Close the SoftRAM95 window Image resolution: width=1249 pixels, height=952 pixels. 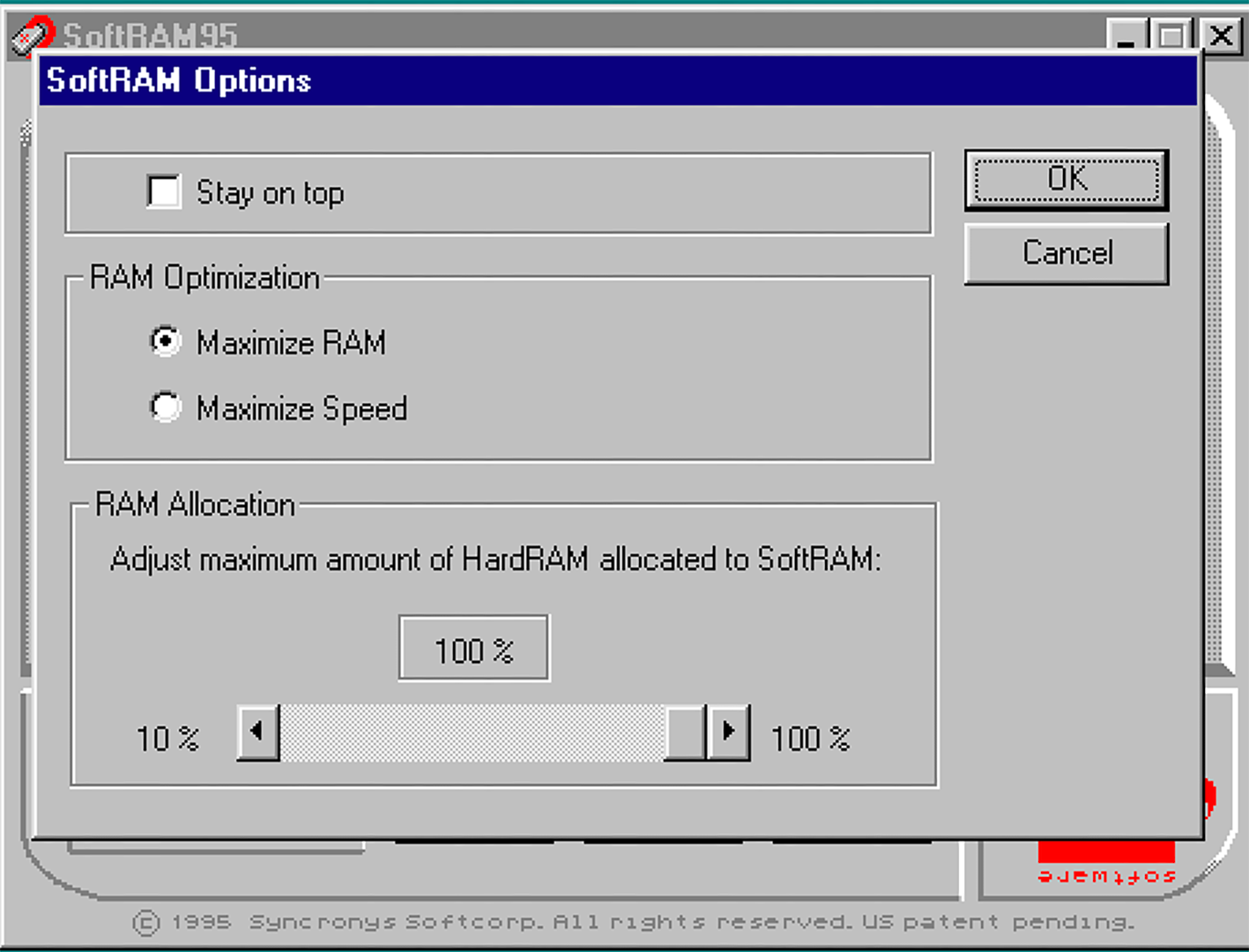pos(1222,36)
